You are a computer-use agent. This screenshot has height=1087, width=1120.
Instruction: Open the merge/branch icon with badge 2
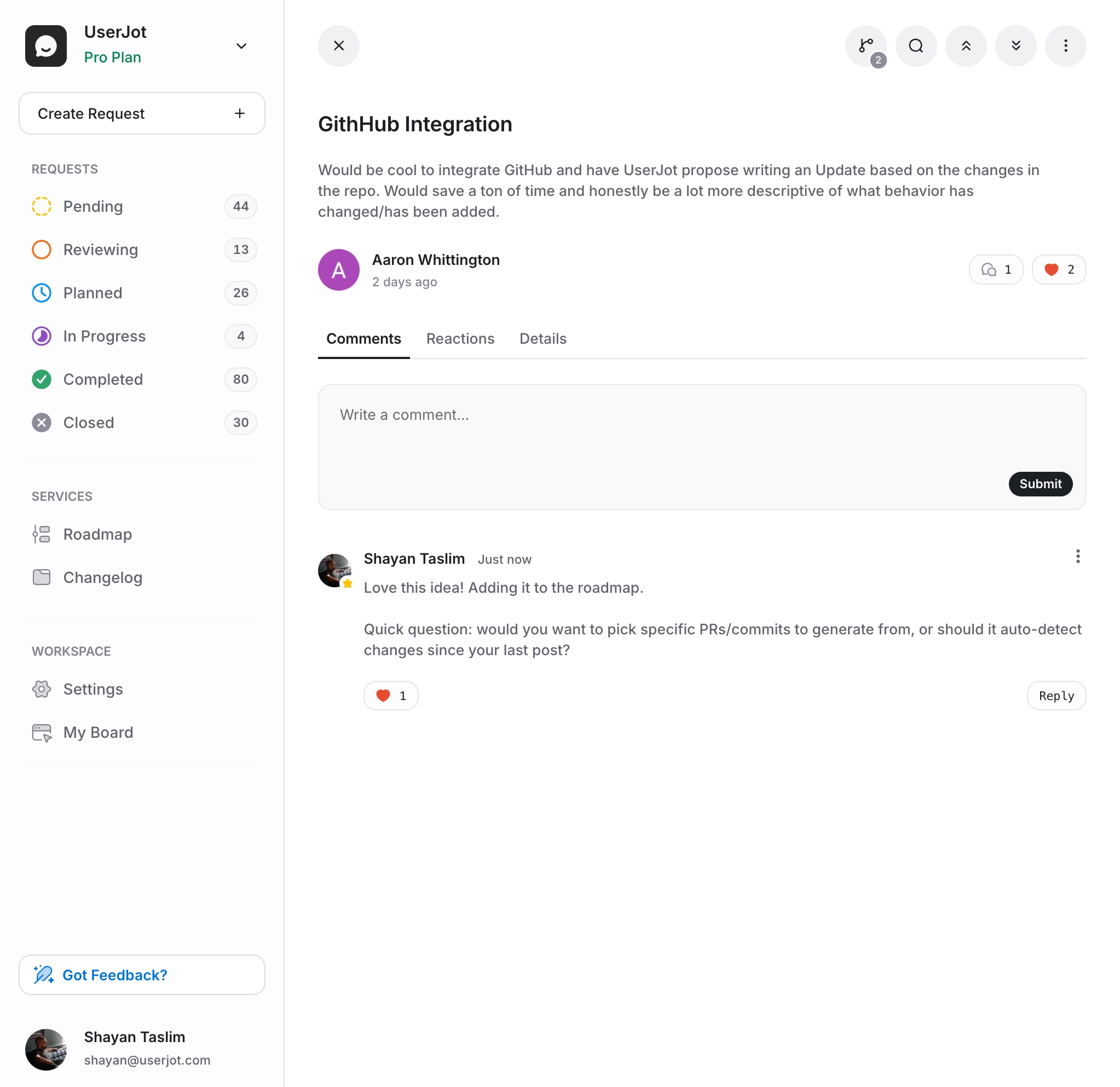tap(865, 45)
